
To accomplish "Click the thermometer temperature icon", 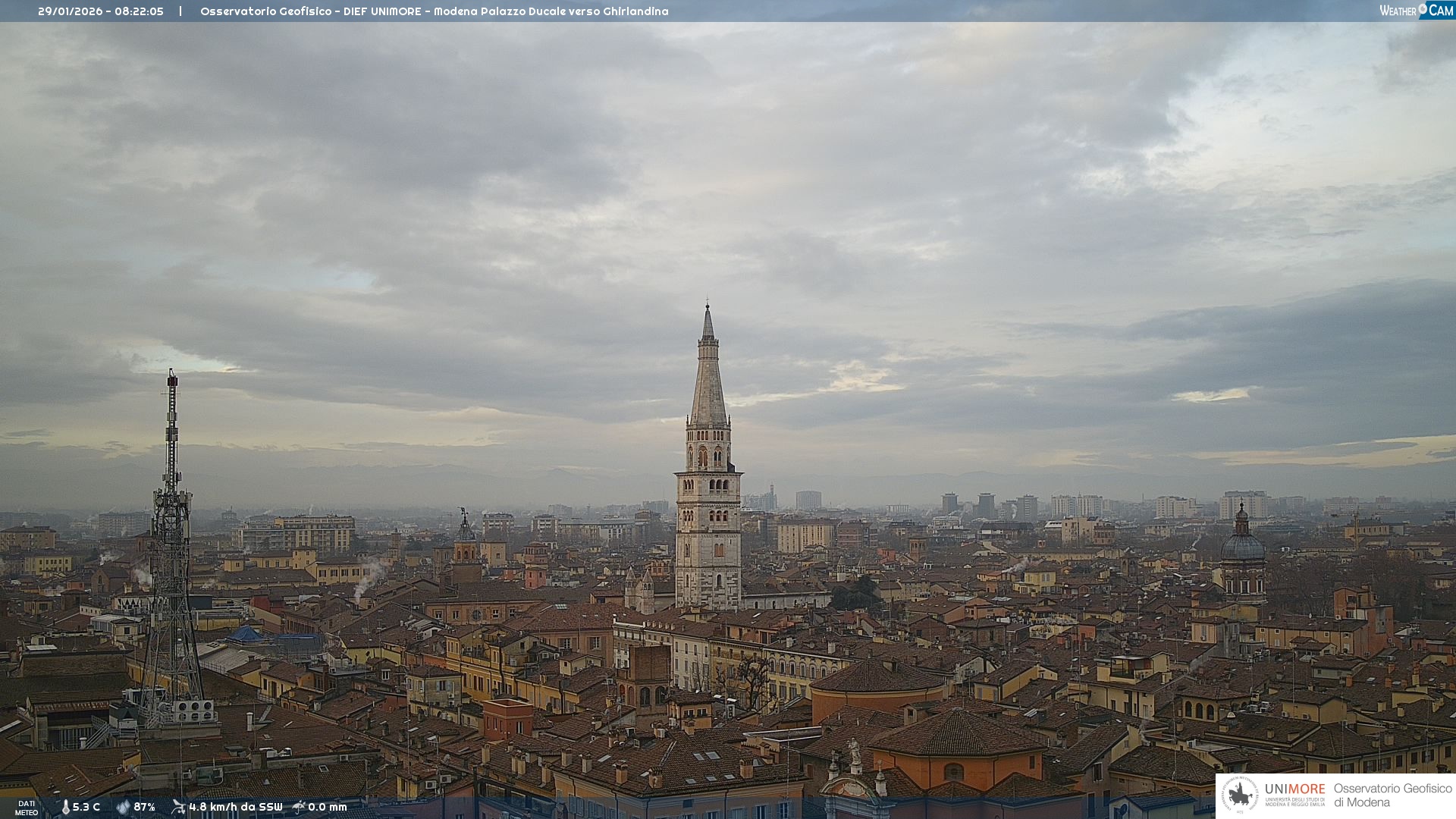I will point(65,807).
